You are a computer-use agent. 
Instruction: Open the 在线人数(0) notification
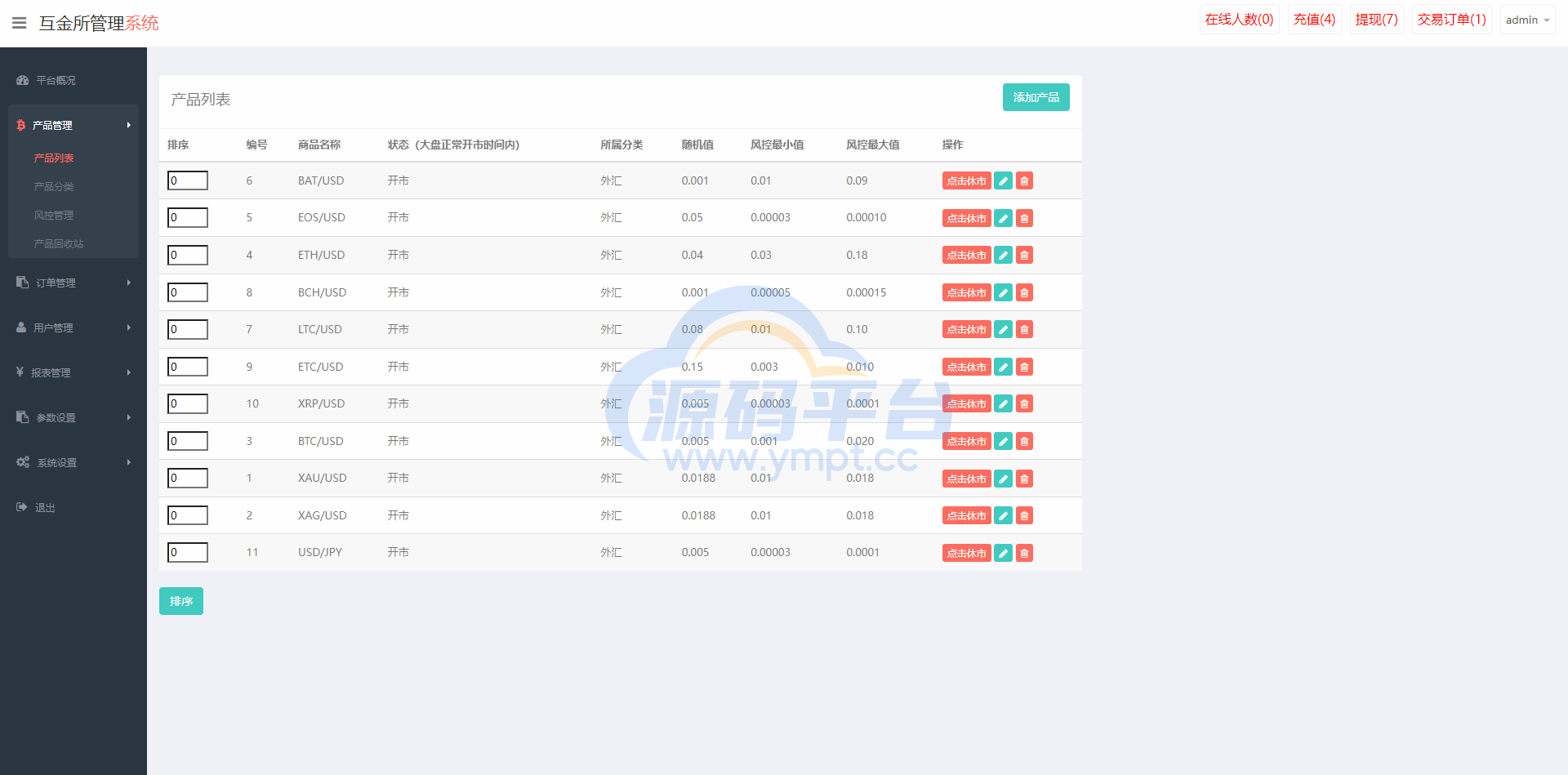coord(1239,20)
